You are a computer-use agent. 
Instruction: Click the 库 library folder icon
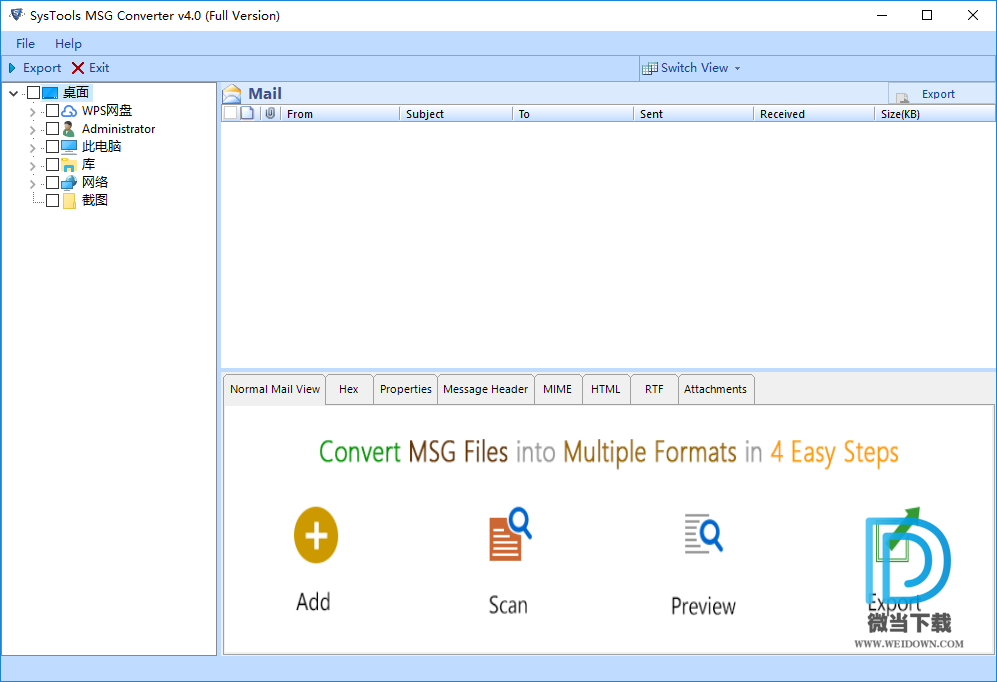click(69, 165)
